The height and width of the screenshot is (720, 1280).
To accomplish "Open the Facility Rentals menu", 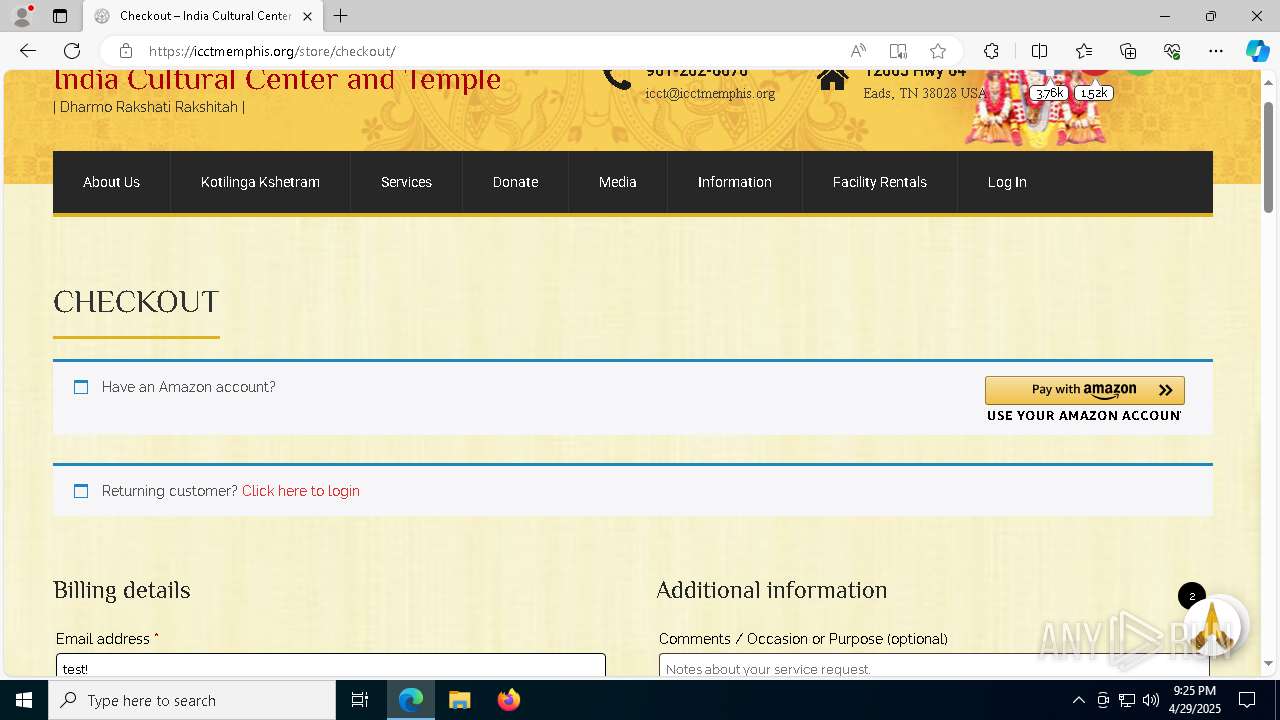I will point(879,182).
